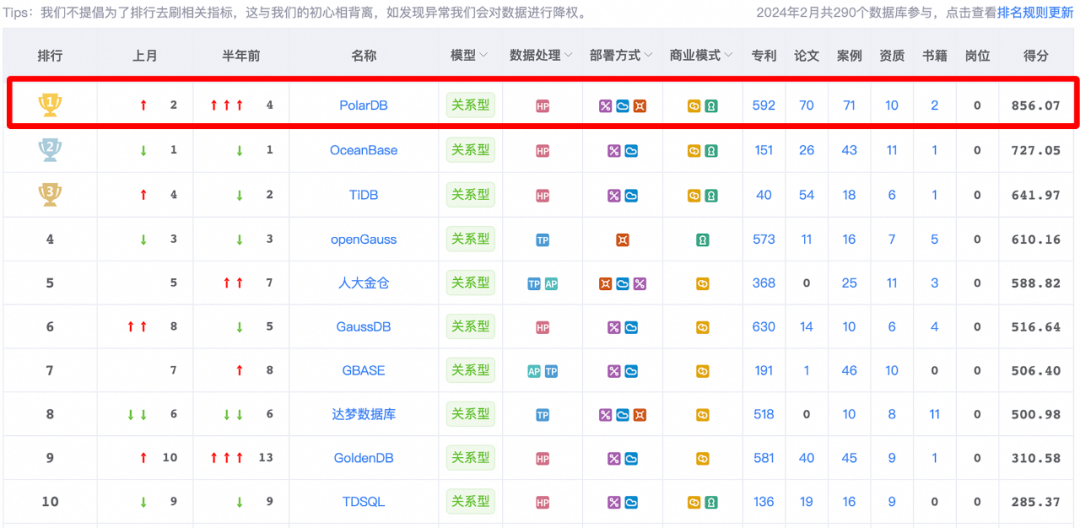This screenshot has width=1080, height=528.
Task: Open the 排名规则更新 link
Action: pyautogui.click(x=1035, y=13)
